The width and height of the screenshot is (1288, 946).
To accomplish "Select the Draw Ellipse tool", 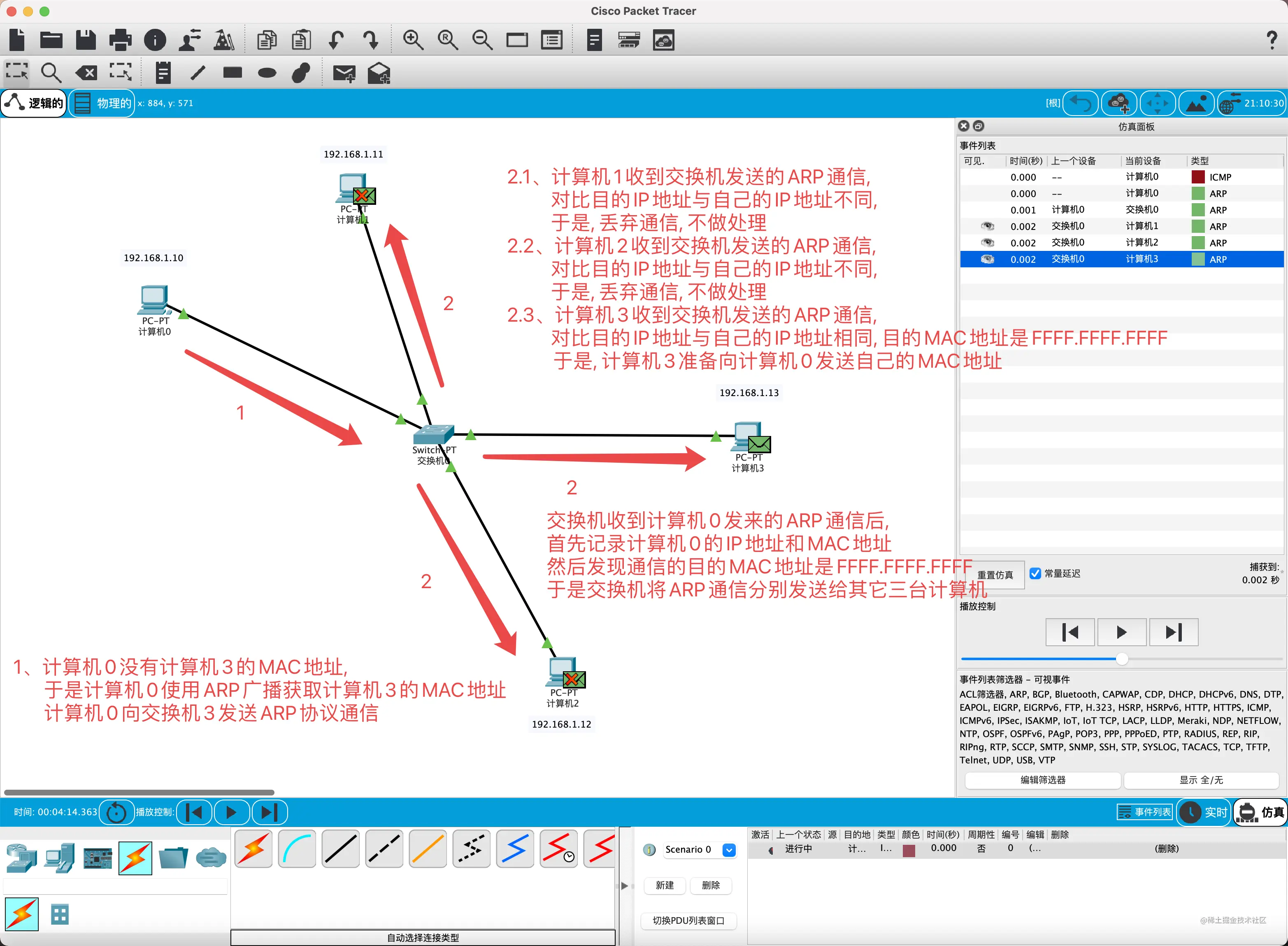I will 267,73.
